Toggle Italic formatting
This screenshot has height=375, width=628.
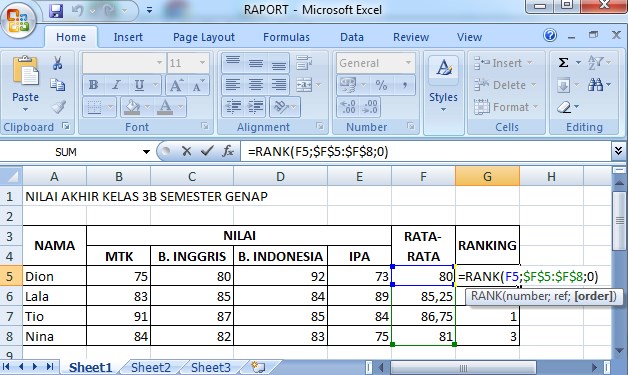(117, 85)
